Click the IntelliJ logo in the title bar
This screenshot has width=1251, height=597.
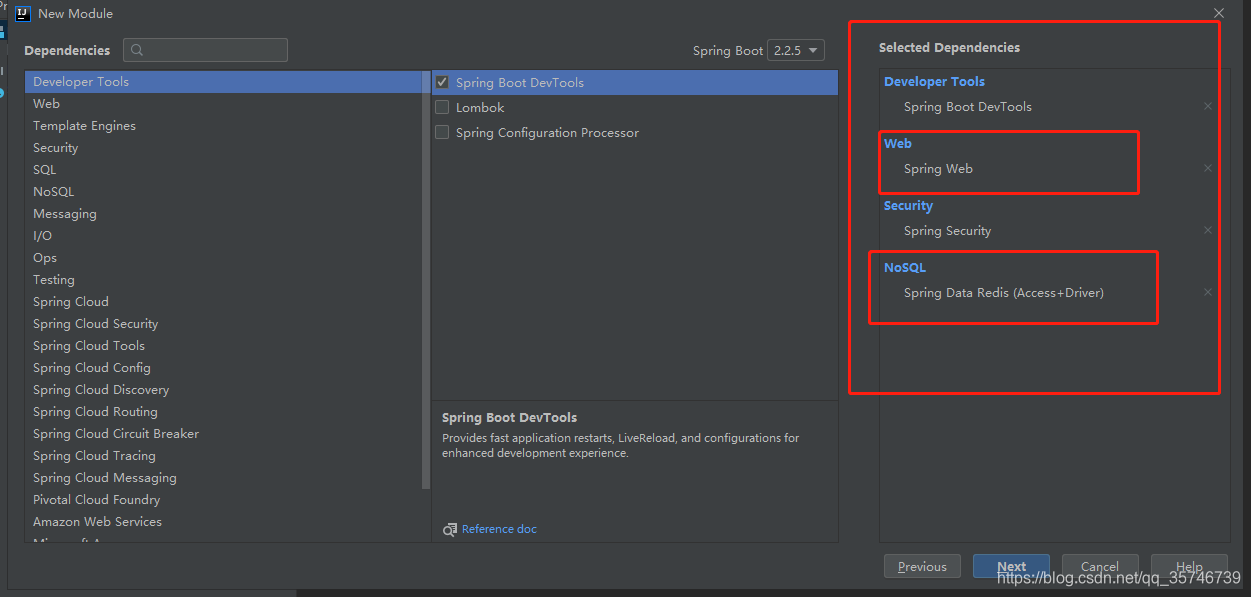point(22,13)
